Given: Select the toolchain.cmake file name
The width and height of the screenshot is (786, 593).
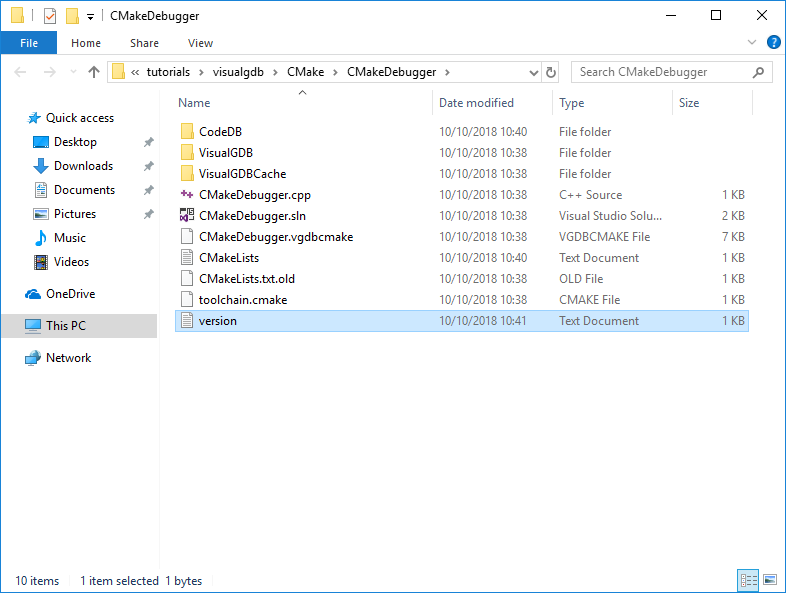Looking at the screenshot, I should click(x=243, y=300).
